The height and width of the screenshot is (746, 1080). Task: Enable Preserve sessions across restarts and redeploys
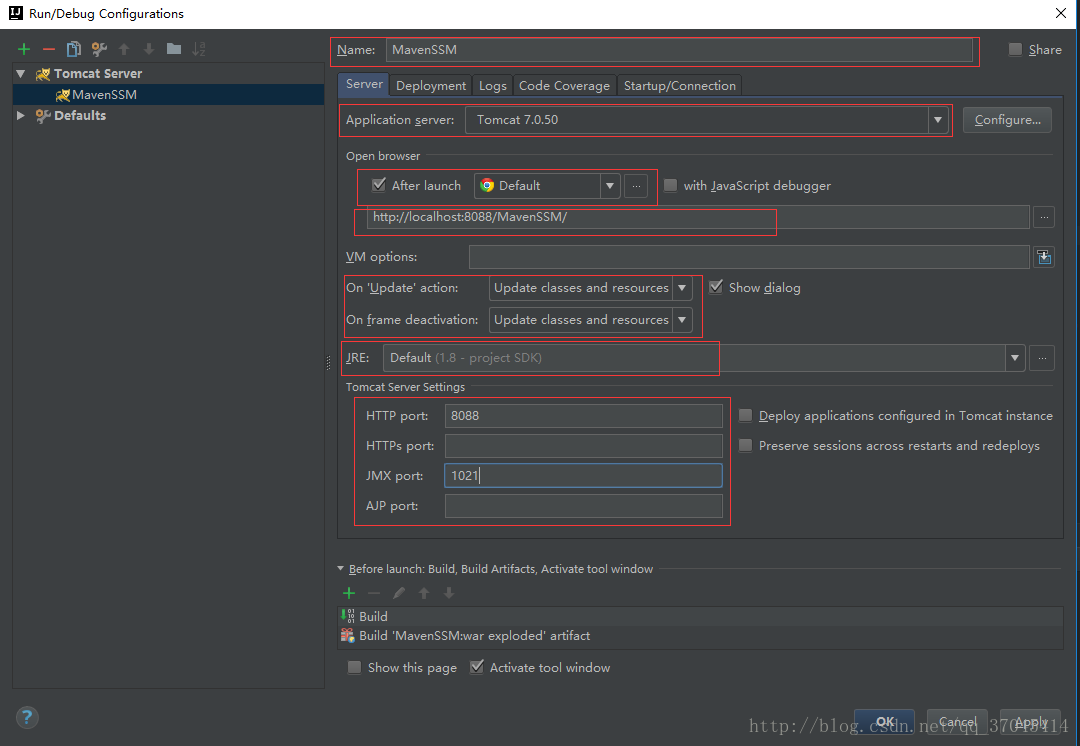[x=745, y=446]
